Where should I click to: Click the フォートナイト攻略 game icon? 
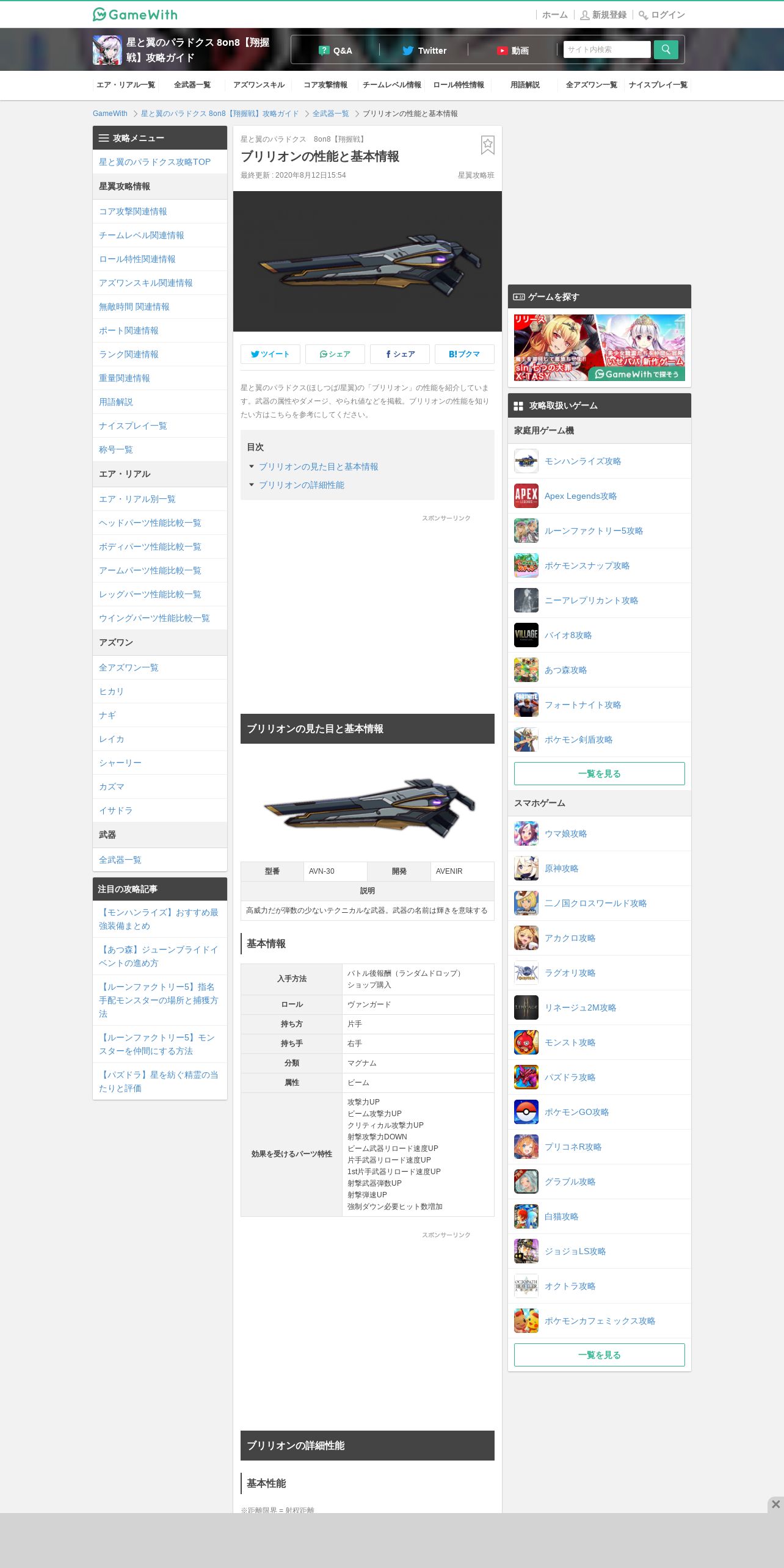pyautogui.click(x=526, y=705)
